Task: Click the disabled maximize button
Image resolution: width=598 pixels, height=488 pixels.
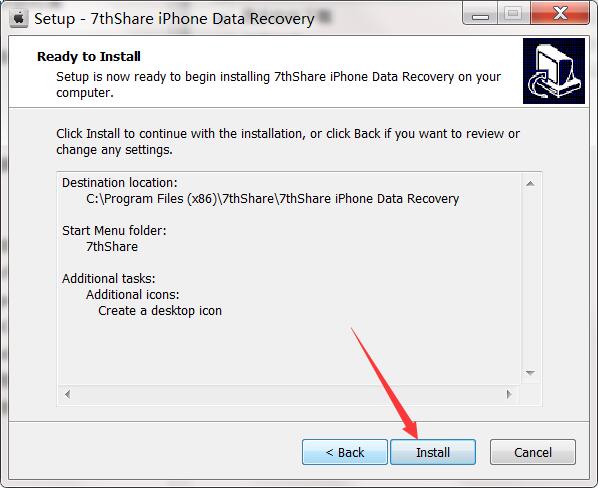Action: click(x=513, y=14)
